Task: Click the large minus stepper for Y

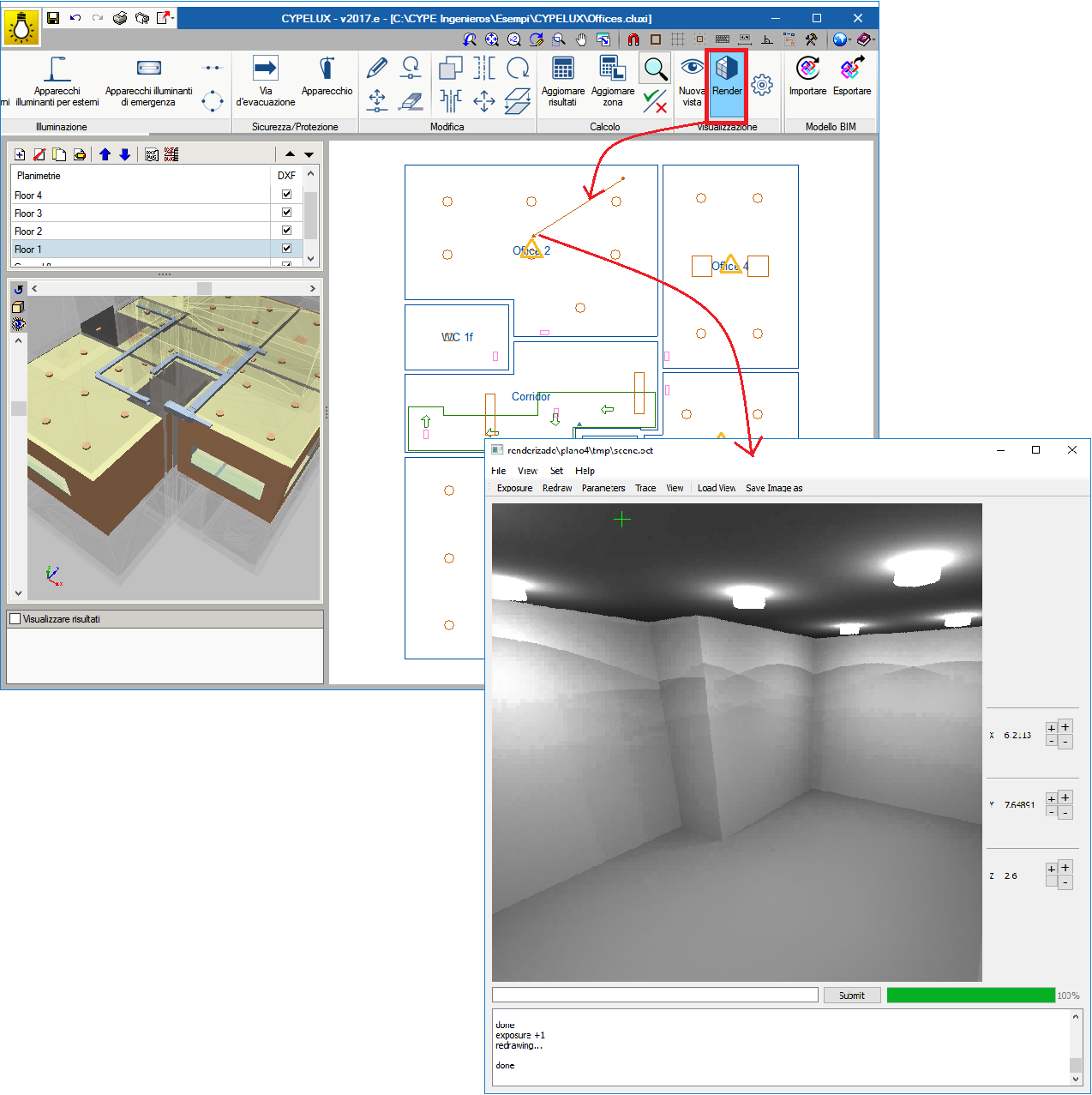Action: pos(1065,812)
